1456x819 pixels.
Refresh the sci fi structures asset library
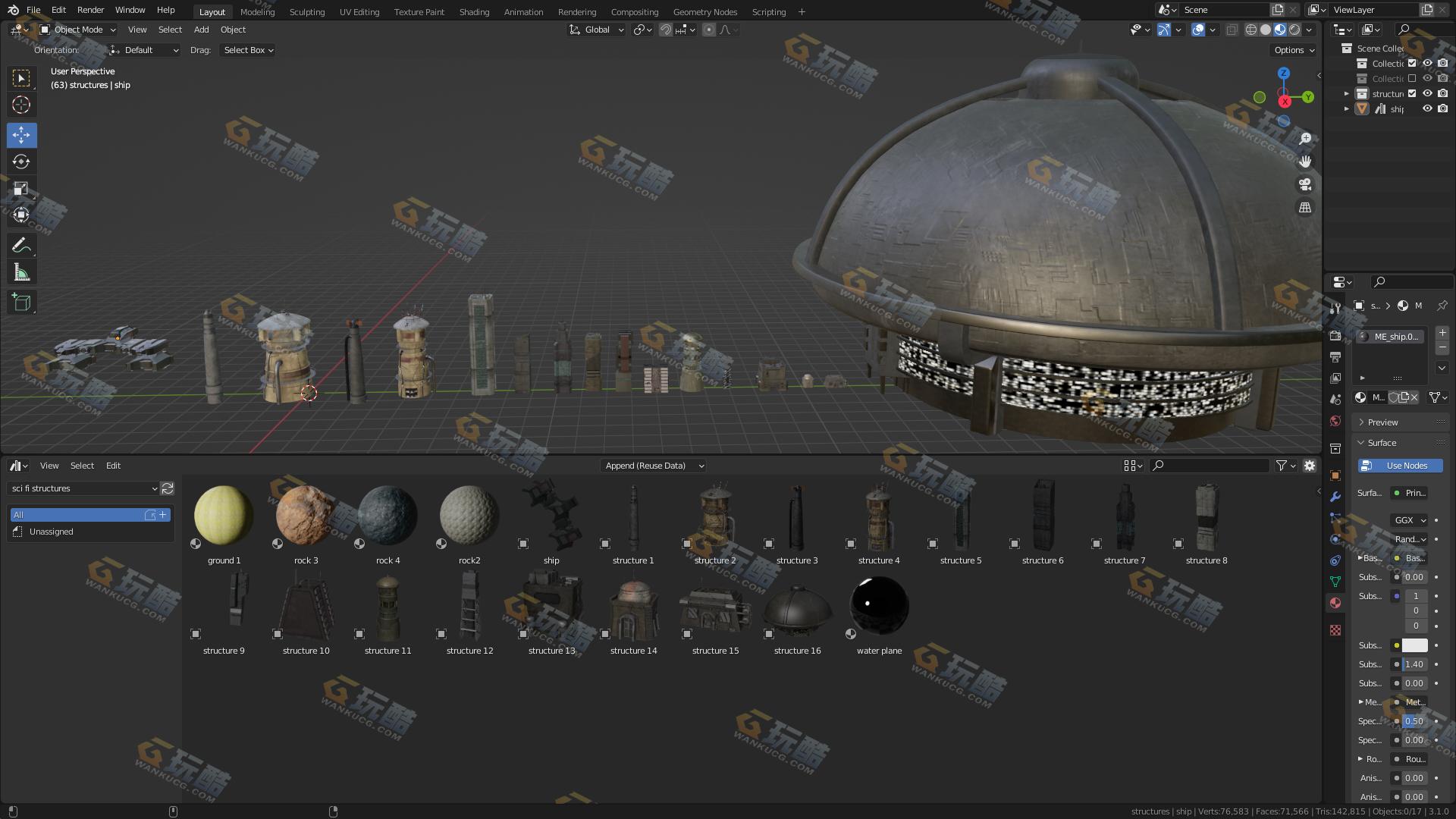[168, 488]
